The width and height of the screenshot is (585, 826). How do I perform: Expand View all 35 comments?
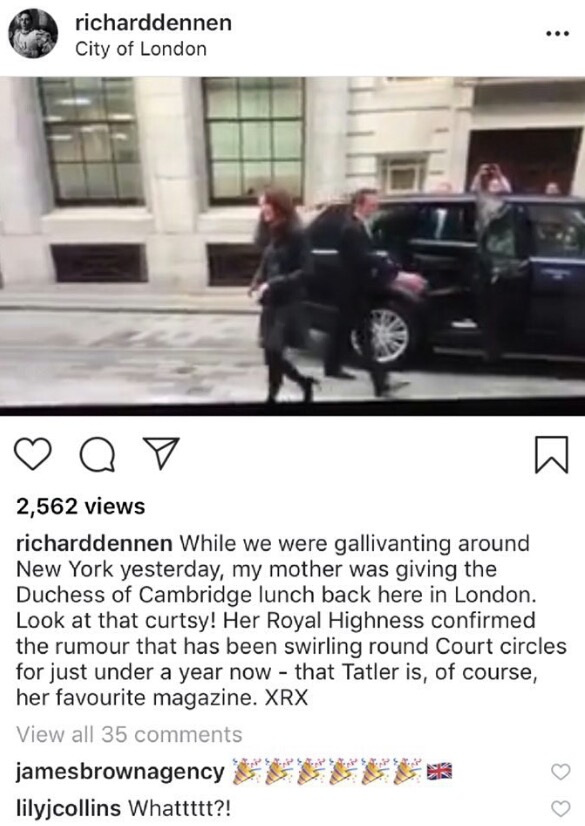click(x=129, y=734)
